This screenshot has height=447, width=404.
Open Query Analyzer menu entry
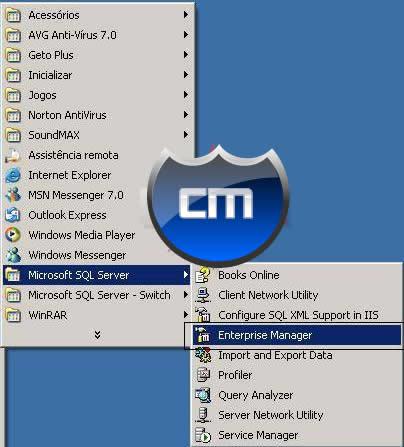(297, 395)
